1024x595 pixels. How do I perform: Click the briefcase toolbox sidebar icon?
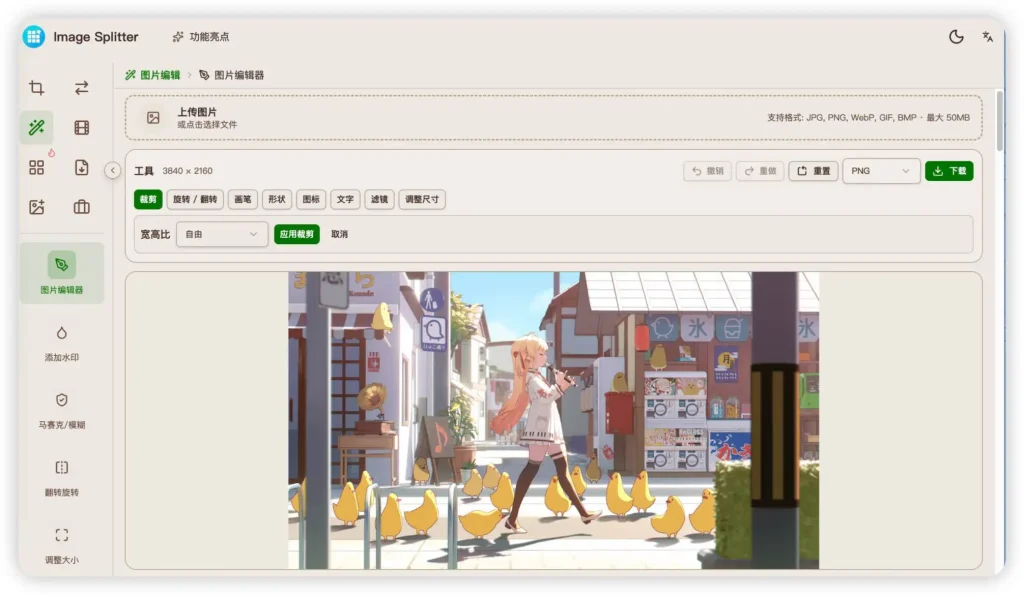click(82, 207)
